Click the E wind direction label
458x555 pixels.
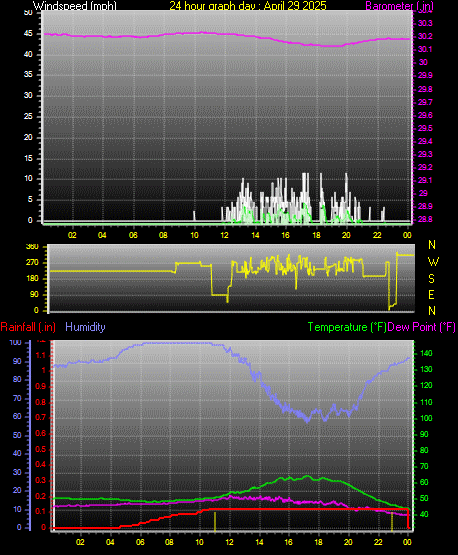(431, 294)
